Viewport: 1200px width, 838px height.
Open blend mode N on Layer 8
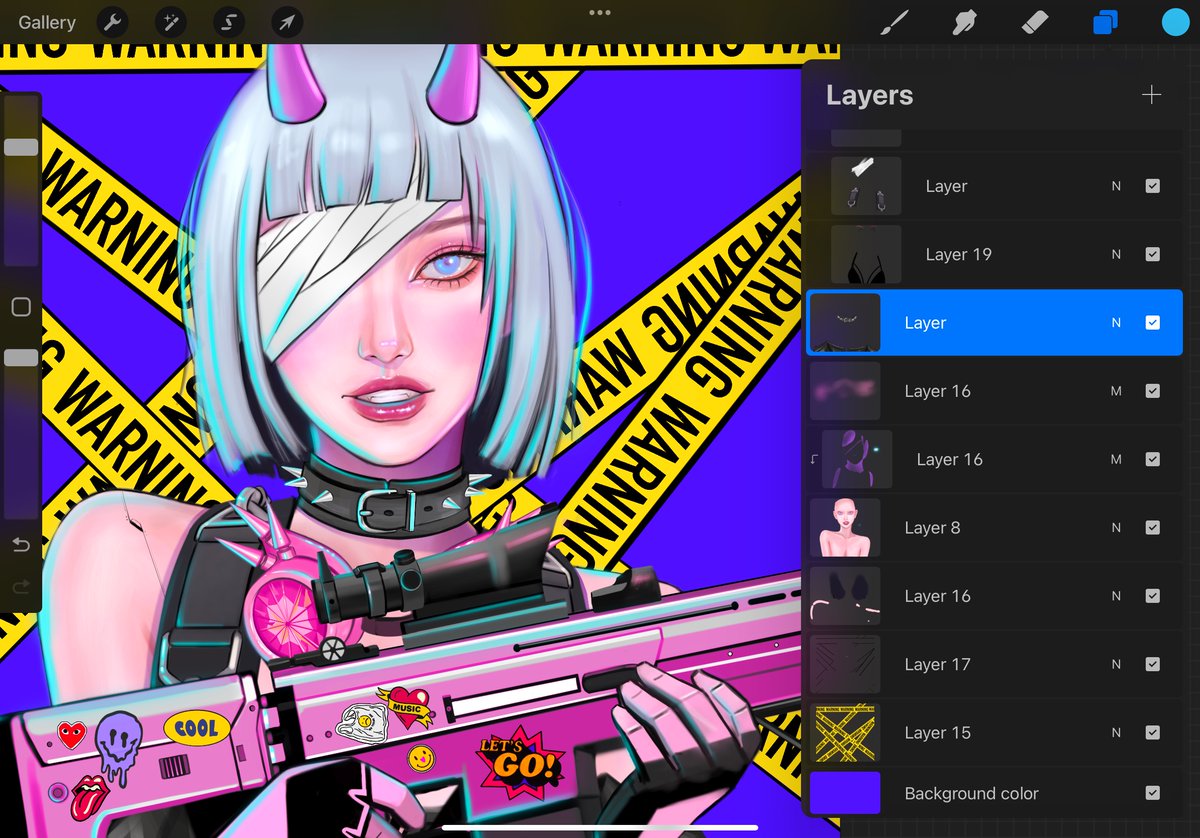(1116, 528)
